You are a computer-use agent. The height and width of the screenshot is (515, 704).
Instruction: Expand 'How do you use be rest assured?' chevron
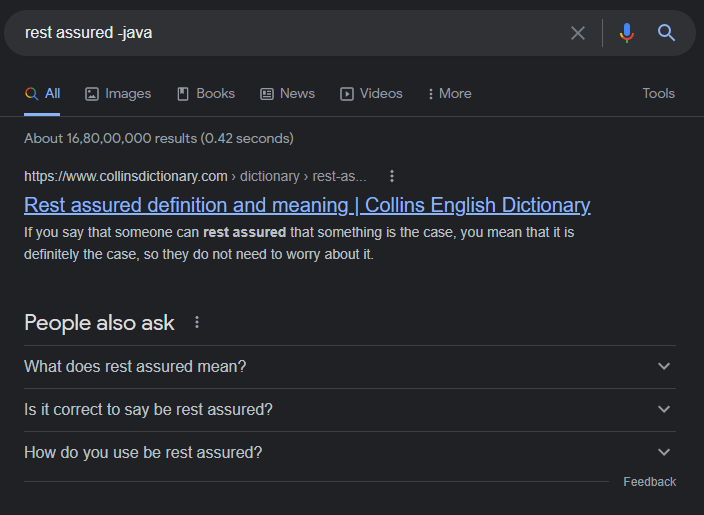(x=664, y=452)
